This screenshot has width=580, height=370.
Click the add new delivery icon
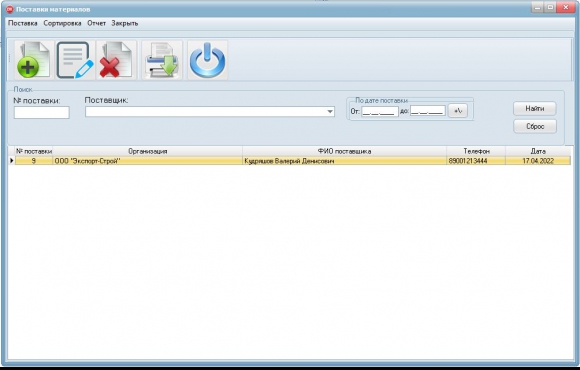34,60
